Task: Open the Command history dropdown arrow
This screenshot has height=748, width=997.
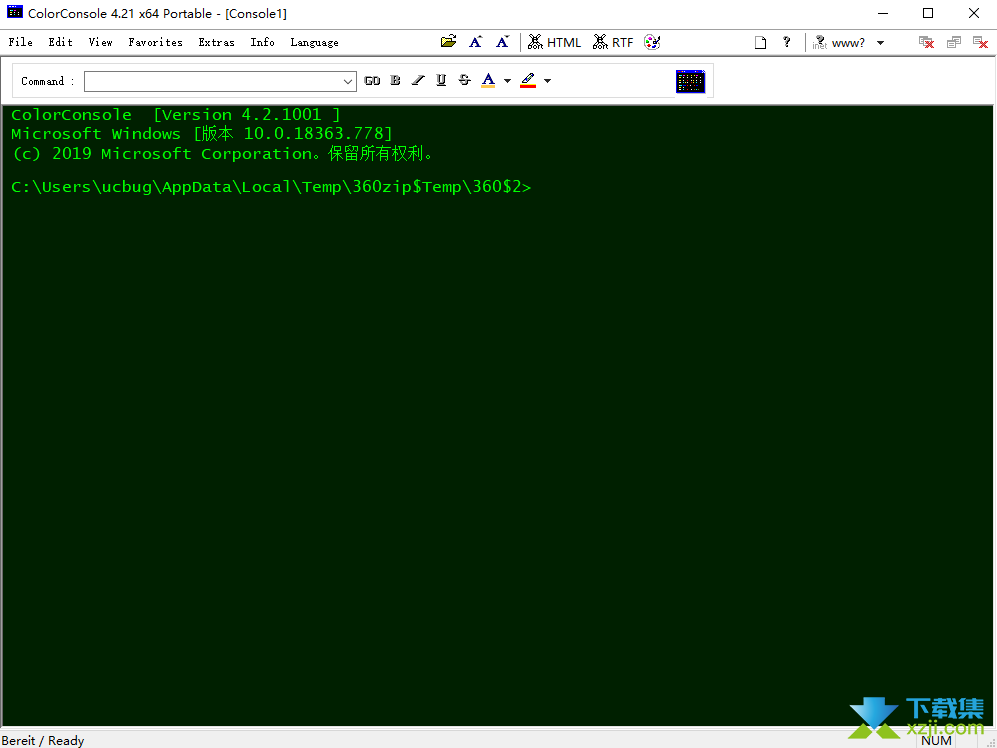Action: coord(348,81)
